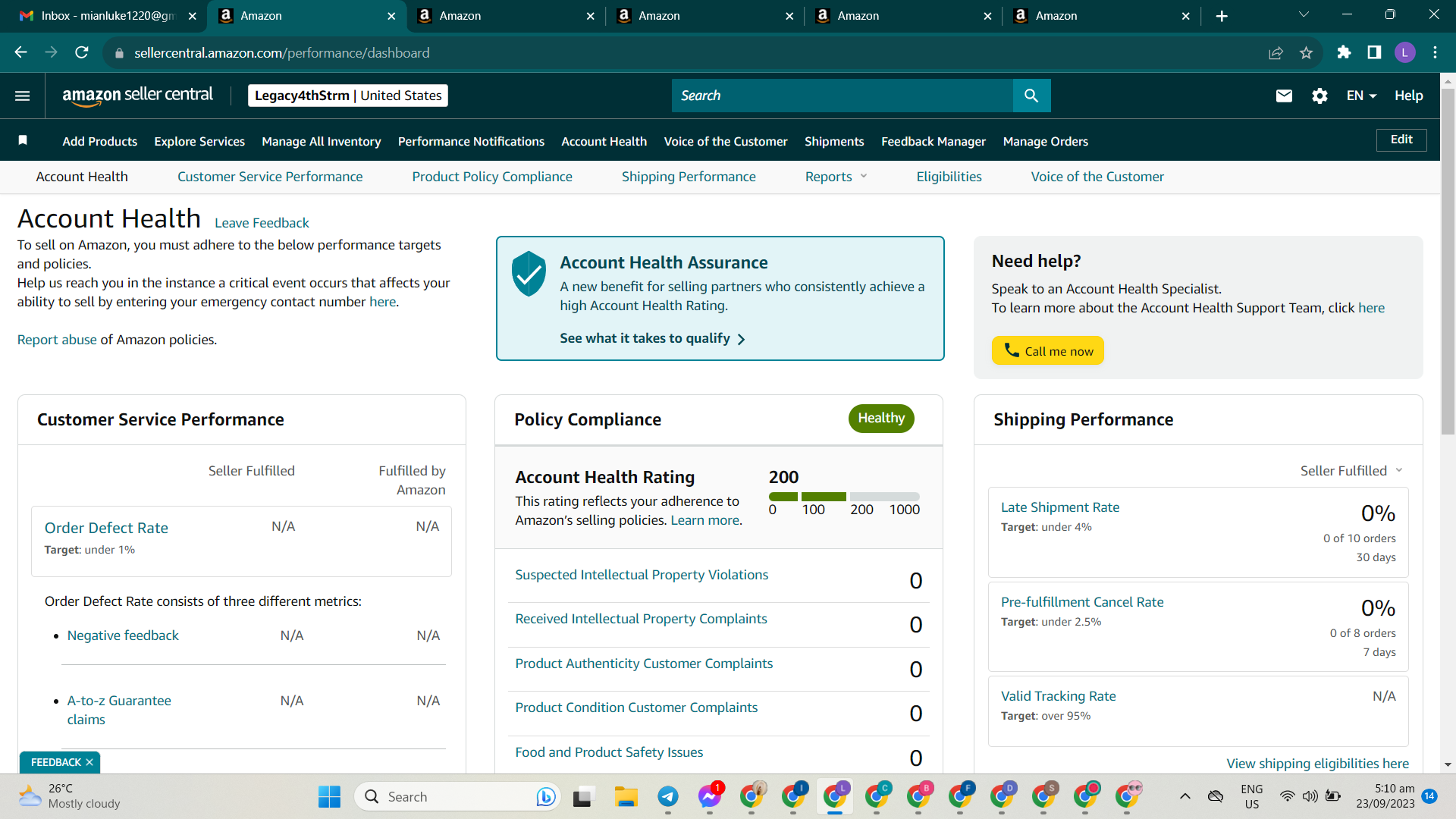This screenshot has height=819, width=1456.
Task: Open Product Policy Compliance tab
Action: coord(492,177)
